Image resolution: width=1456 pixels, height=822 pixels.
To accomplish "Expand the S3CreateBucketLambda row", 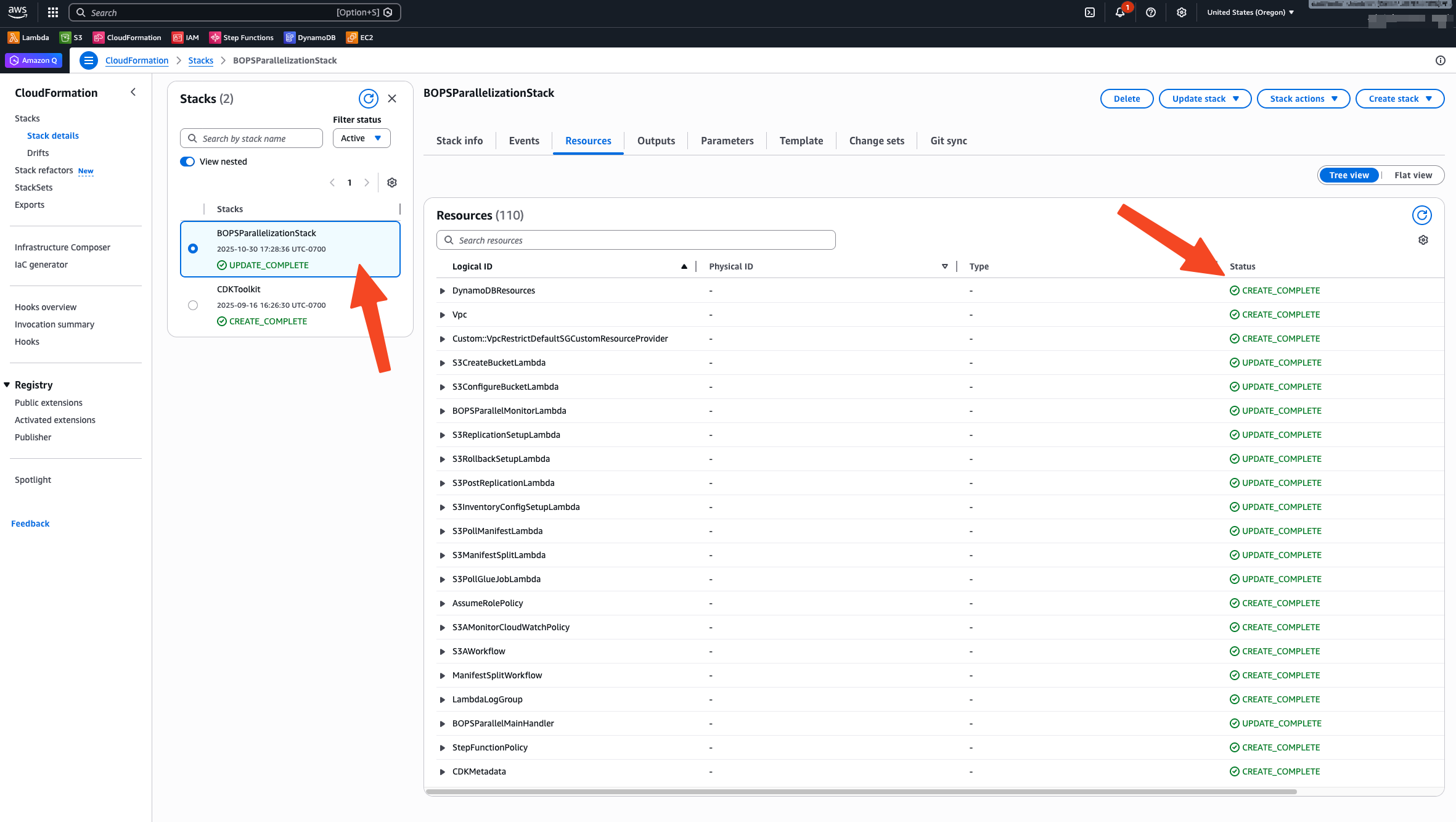I will 442,363.
